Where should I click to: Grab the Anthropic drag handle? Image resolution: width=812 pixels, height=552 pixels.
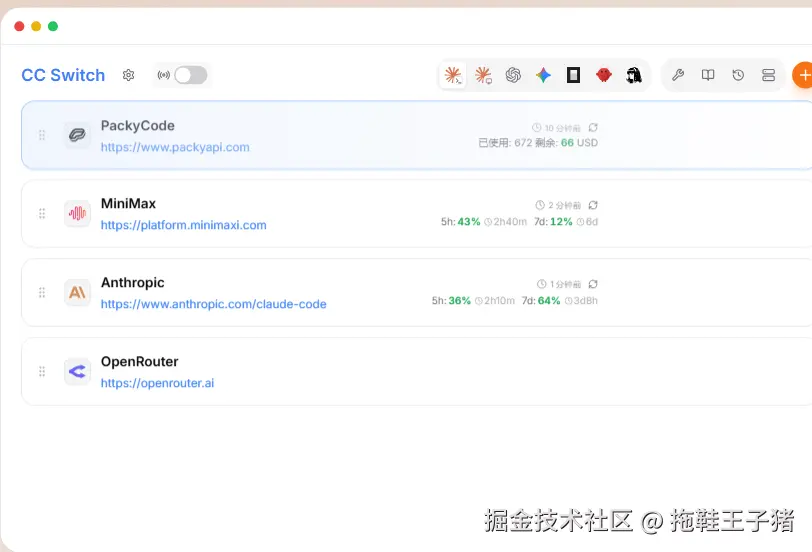pyautogui.click(x=42, y=293)
